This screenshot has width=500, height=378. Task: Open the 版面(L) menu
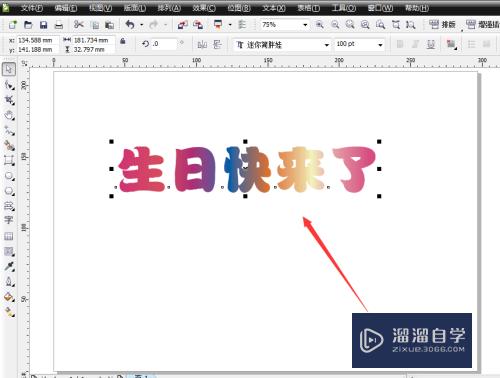coord(135,8)
